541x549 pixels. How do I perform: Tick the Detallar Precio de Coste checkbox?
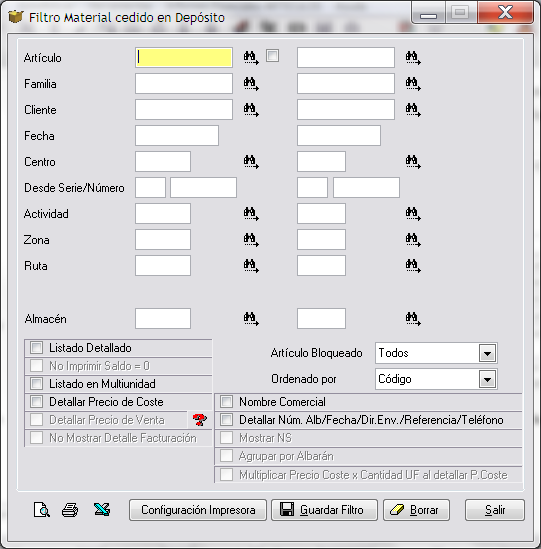click(x=36, y=402)
